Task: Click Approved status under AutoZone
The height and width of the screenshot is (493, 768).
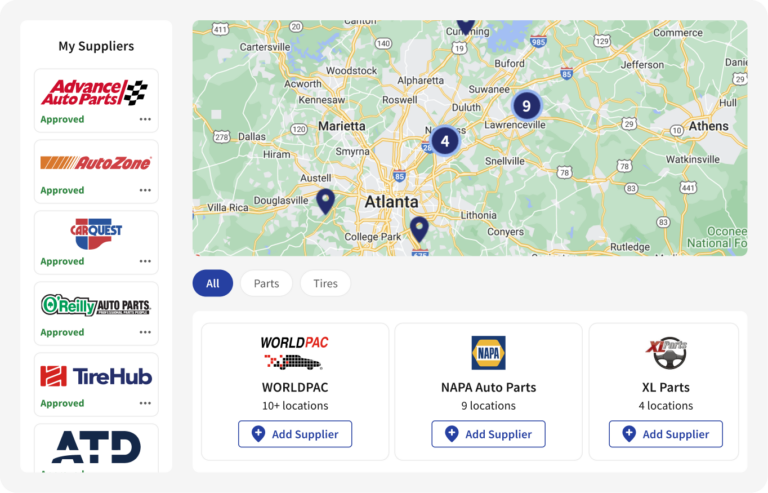Action: pos(62,190)
